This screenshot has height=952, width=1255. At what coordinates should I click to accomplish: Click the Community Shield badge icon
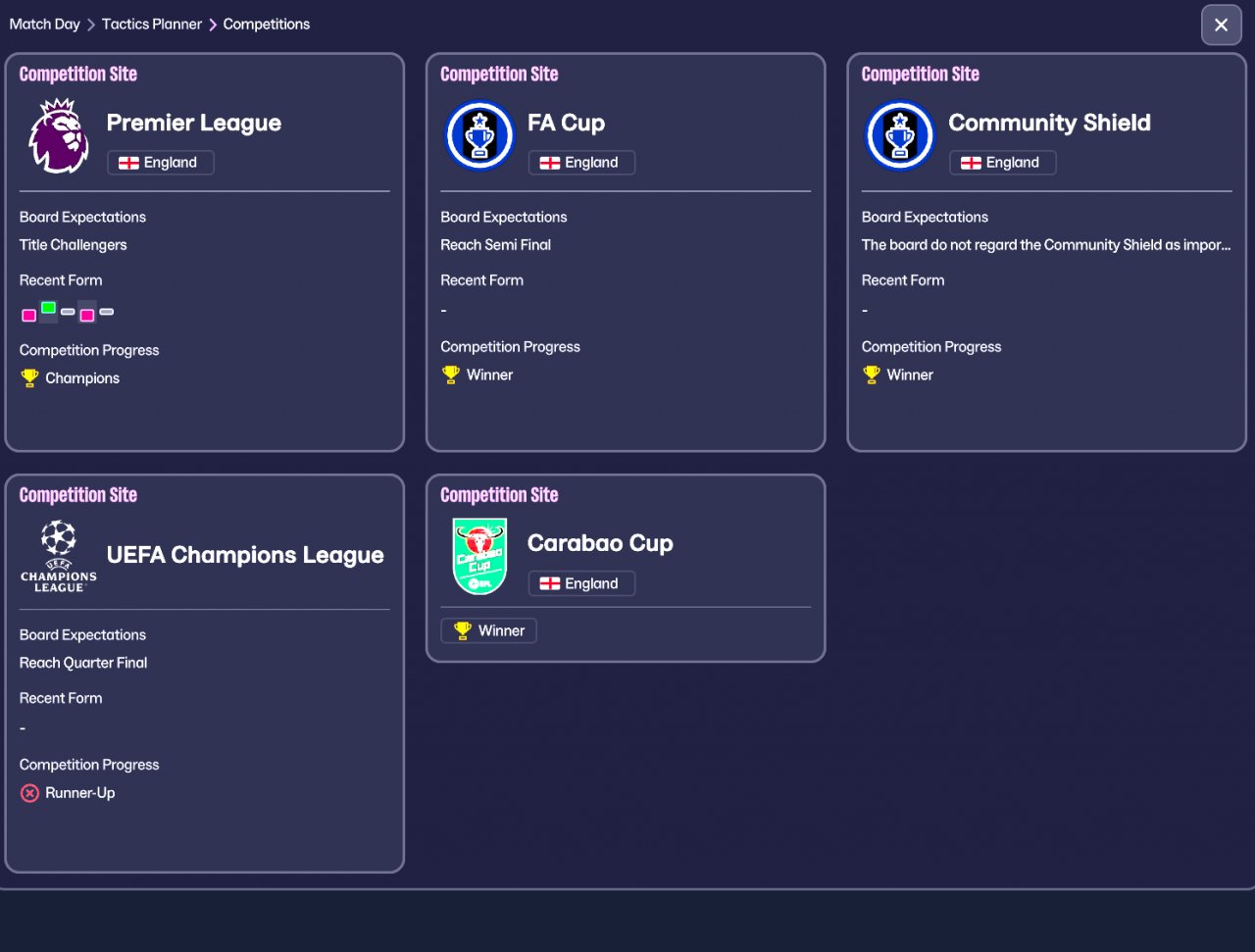tap(900, 136)
